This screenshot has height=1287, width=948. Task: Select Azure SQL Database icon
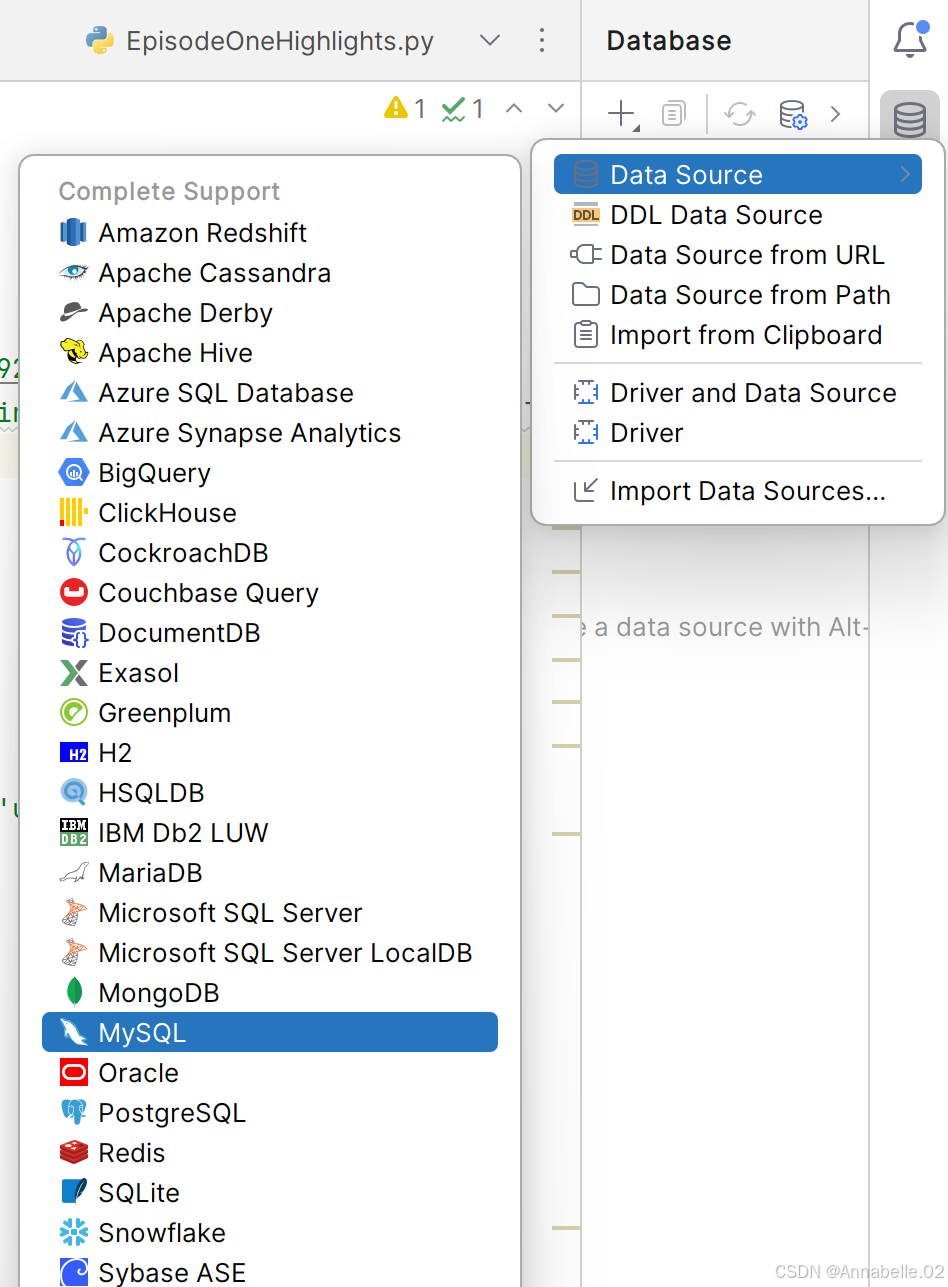tap(74, 393)
